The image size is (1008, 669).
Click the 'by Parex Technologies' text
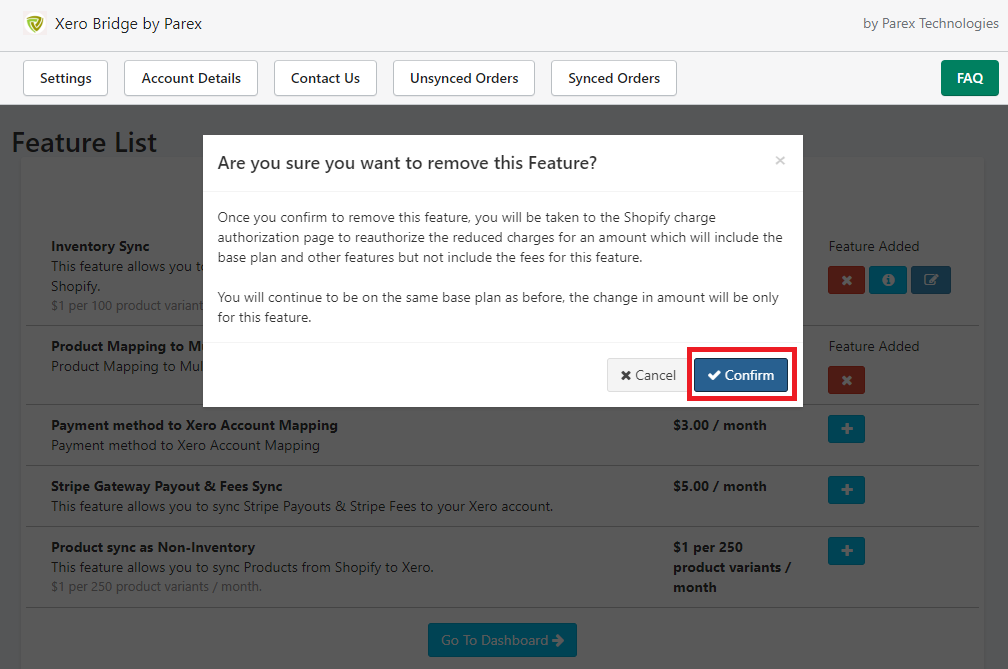point(931,24)
